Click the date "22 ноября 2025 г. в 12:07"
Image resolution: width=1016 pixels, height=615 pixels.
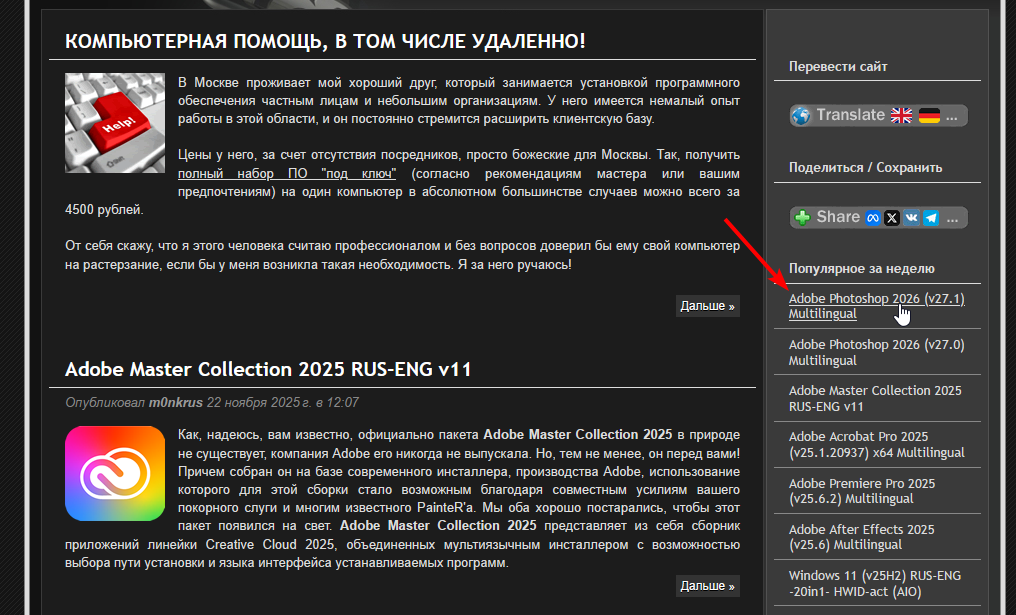tap(283, 402)
